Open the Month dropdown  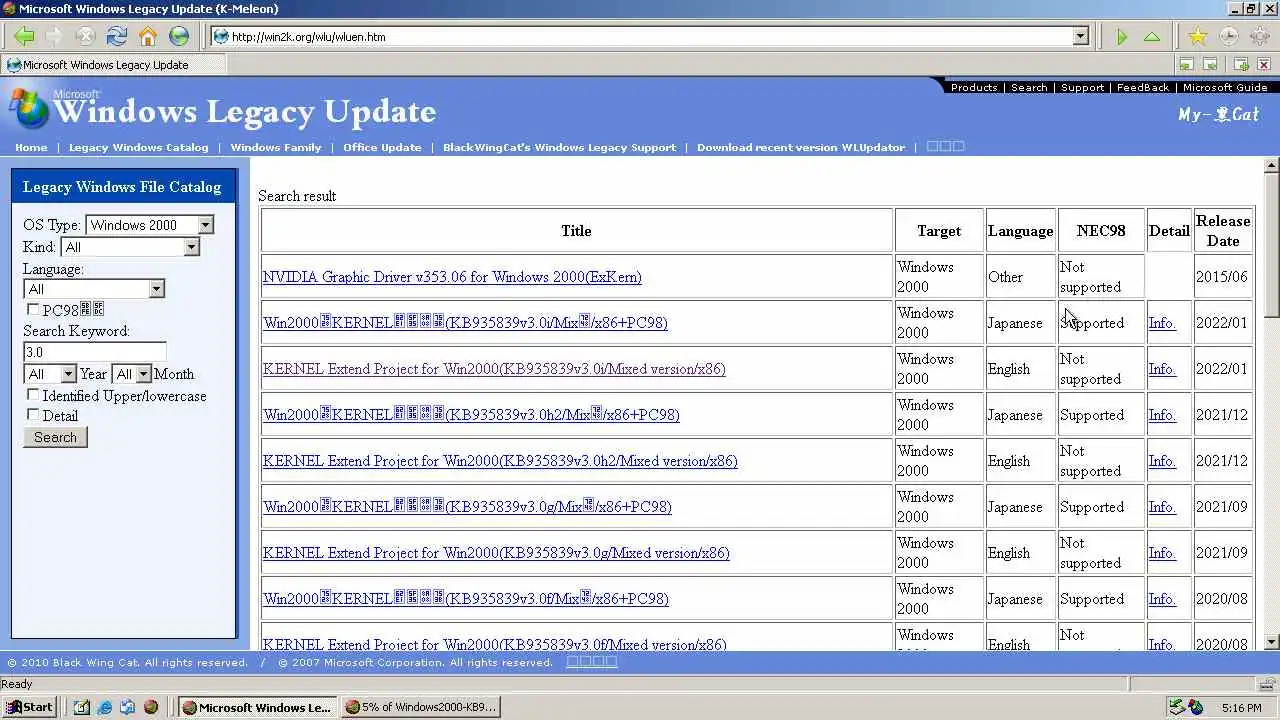(x=131, y=374)
